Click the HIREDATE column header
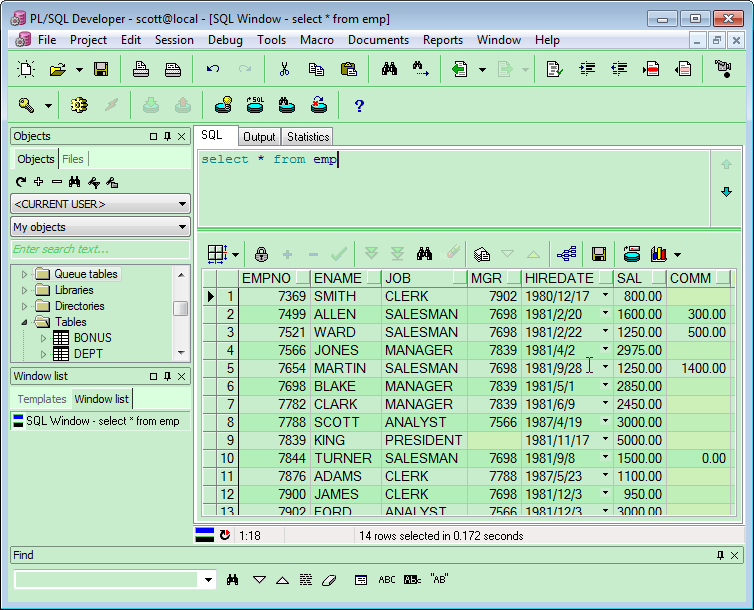The image size is (754, 610). pos(559,278)
